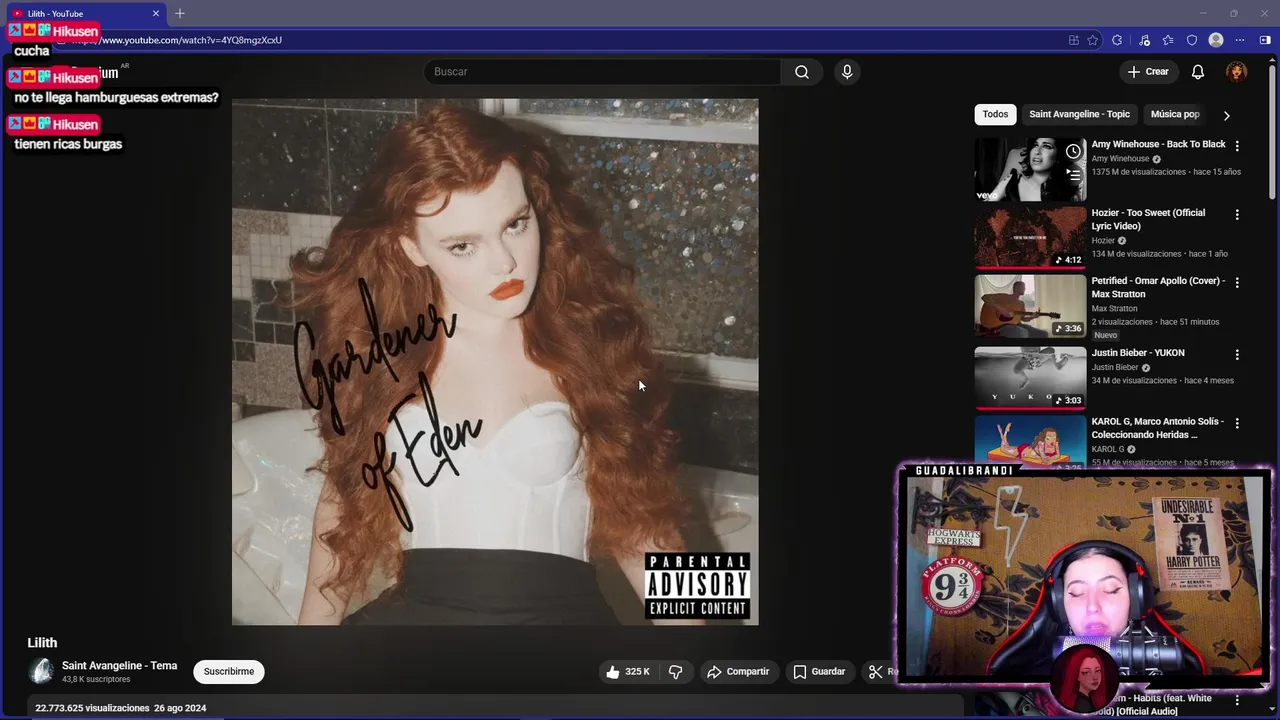Open browser settings and more menu
1280x720 pixels.
[1240, 40]
